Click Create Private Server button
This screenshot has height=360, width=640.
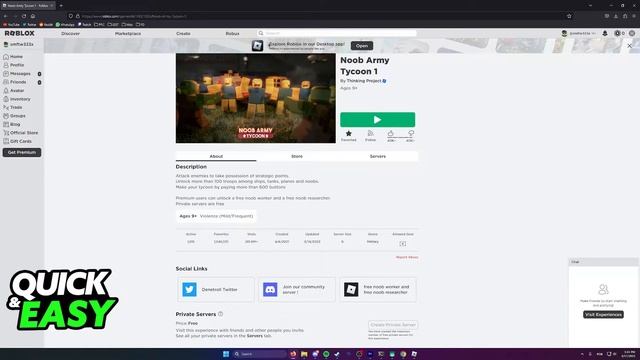[393, 325]
